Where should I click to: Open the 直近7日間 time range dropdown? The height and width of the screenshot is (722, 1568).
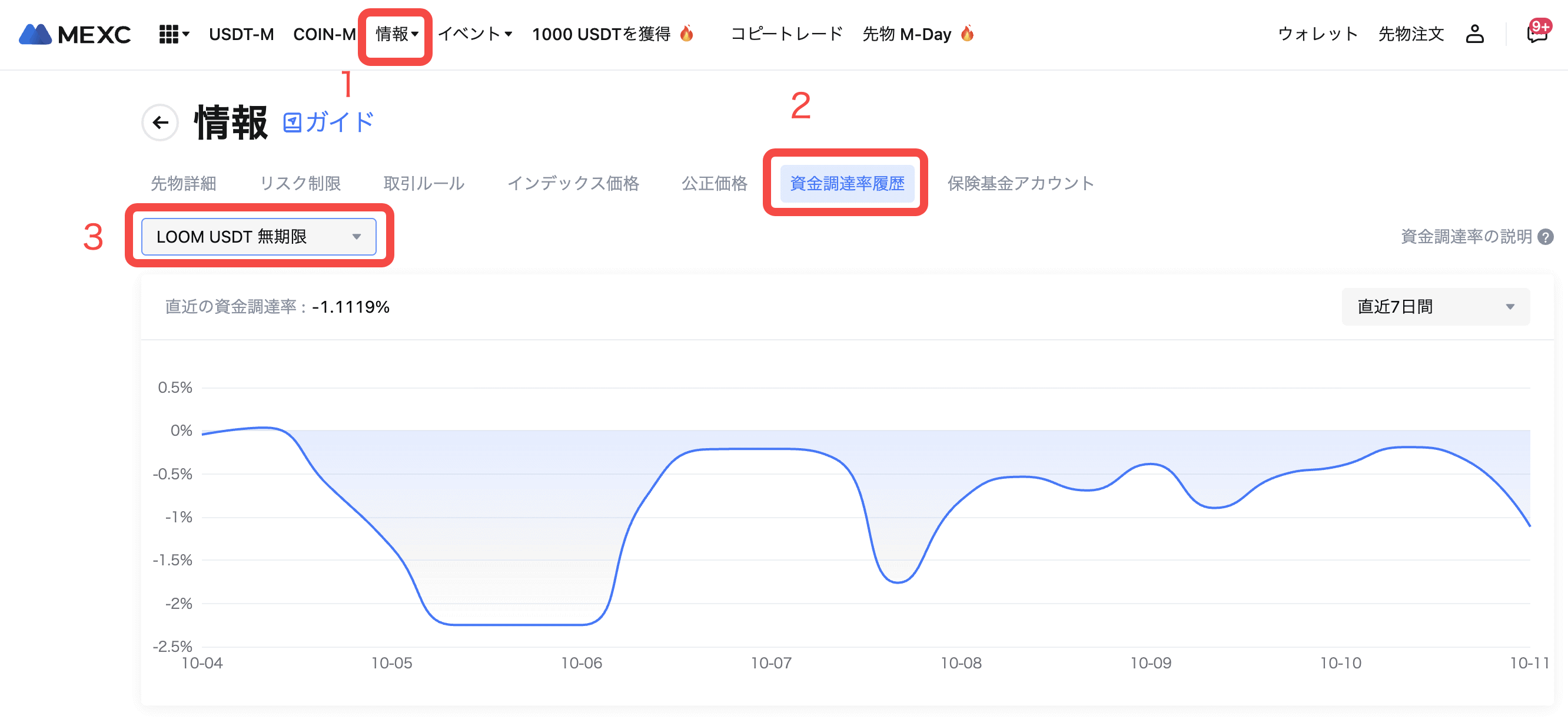[x=1436, y=307]
